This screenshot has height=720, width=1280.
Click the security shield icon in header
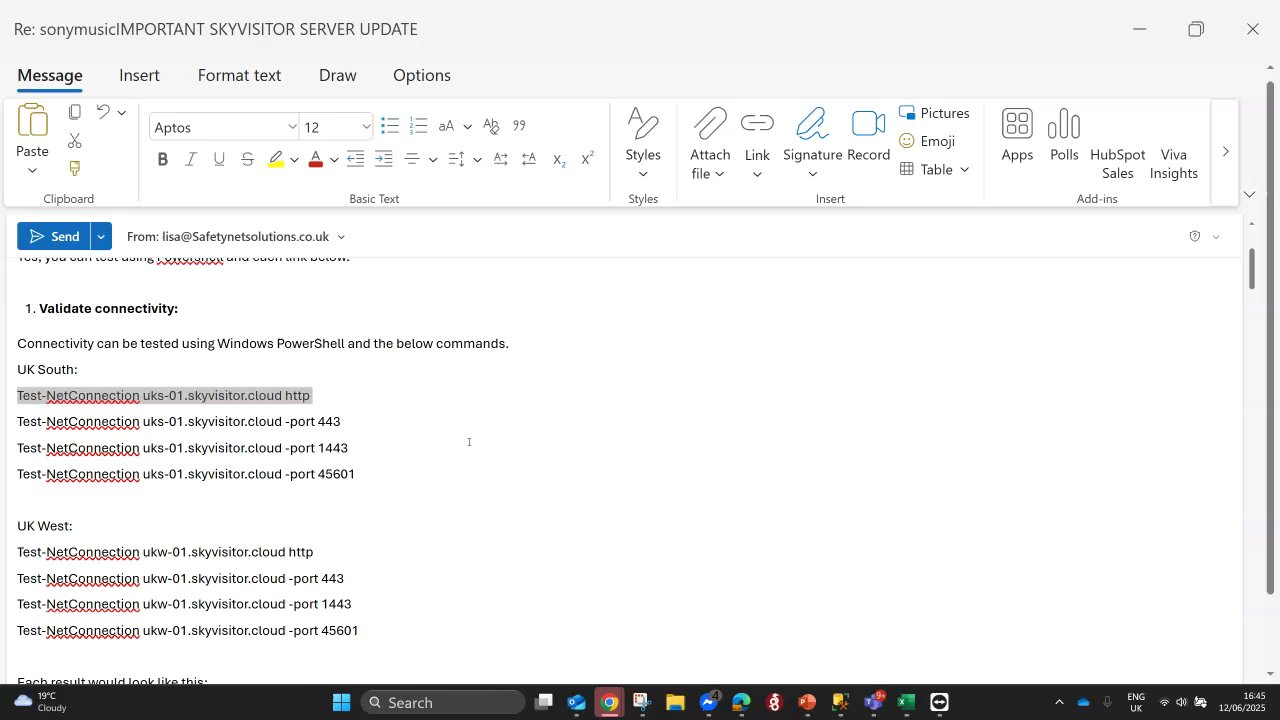(x=1194, y=237)
